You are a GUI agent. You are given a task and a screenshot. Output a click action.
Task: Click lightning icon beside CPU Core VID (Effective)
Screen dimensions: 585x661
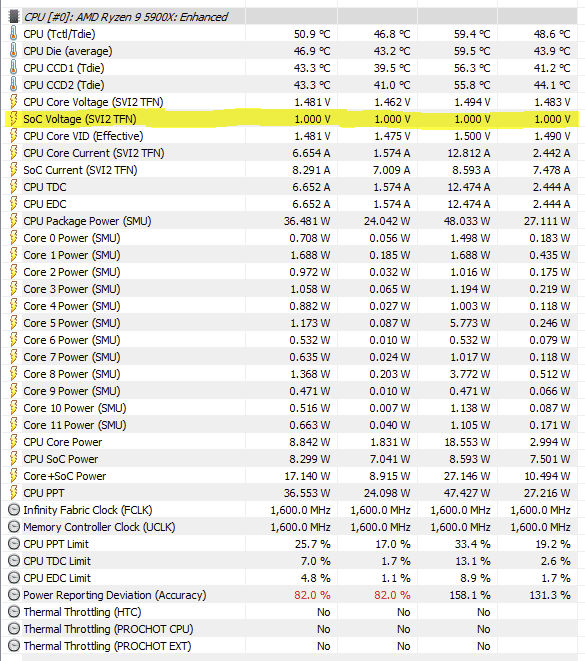13,136
